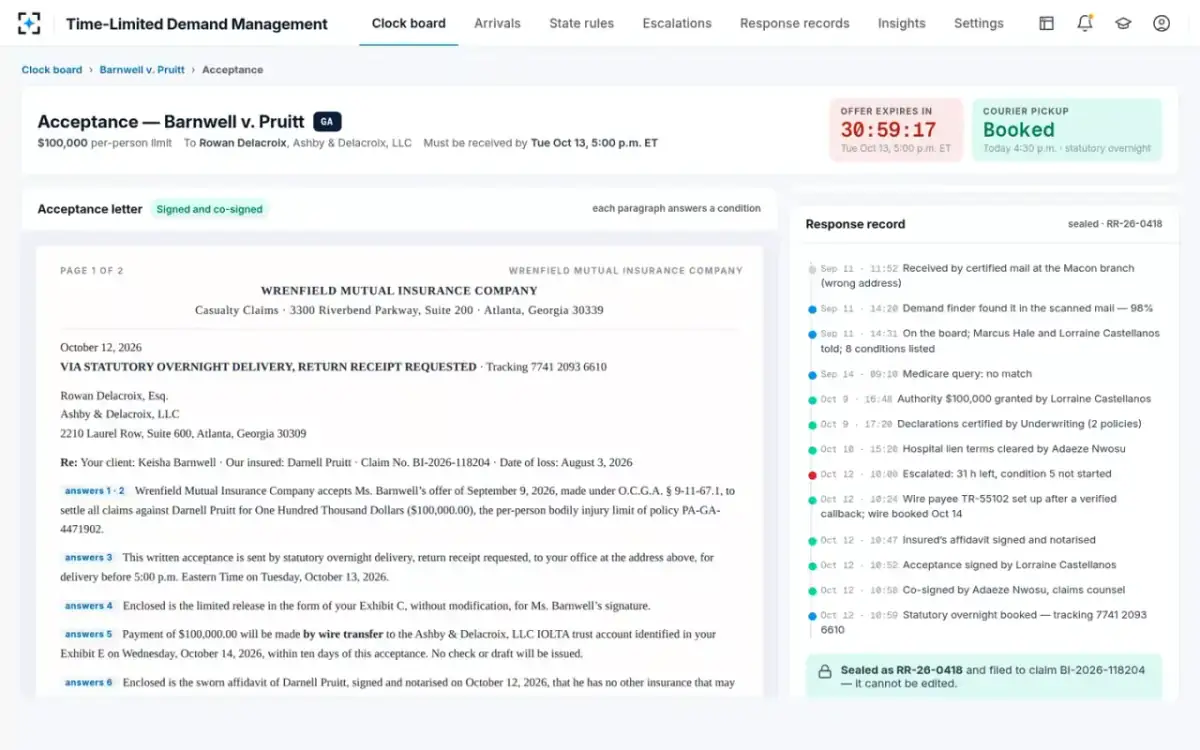Open the graduation cap help icon
Screen dimensions: 1200x750
(1123, 23)
